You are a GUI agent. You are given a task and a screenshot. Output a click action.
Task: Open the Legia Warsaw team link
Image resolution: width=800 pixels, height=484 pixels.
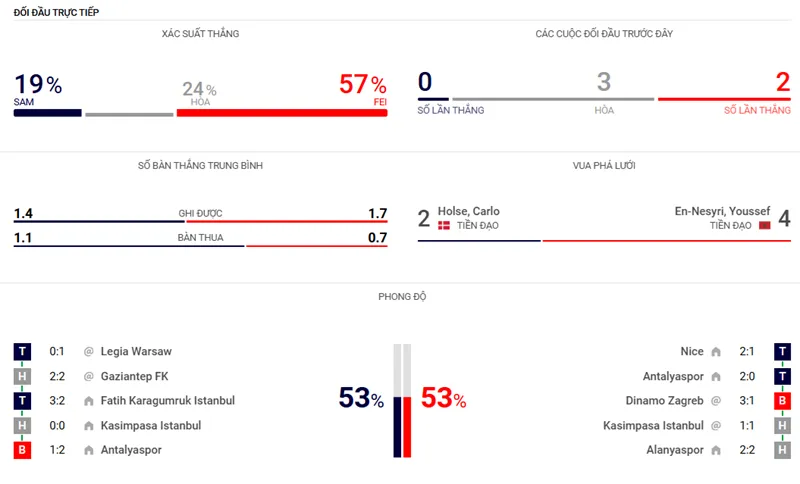click(x=136, y=351)
